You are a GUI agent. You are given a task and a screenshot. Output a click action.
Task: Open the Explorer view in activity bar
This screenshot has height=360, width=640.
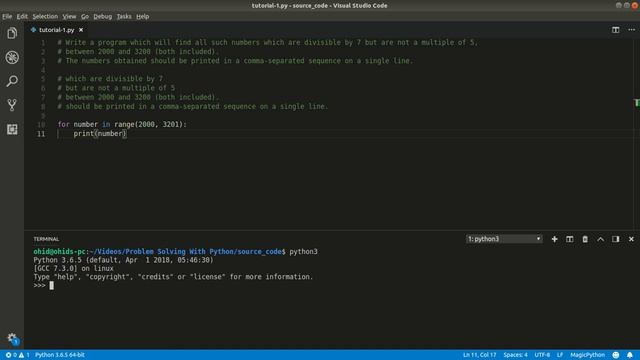click(12, 33)
